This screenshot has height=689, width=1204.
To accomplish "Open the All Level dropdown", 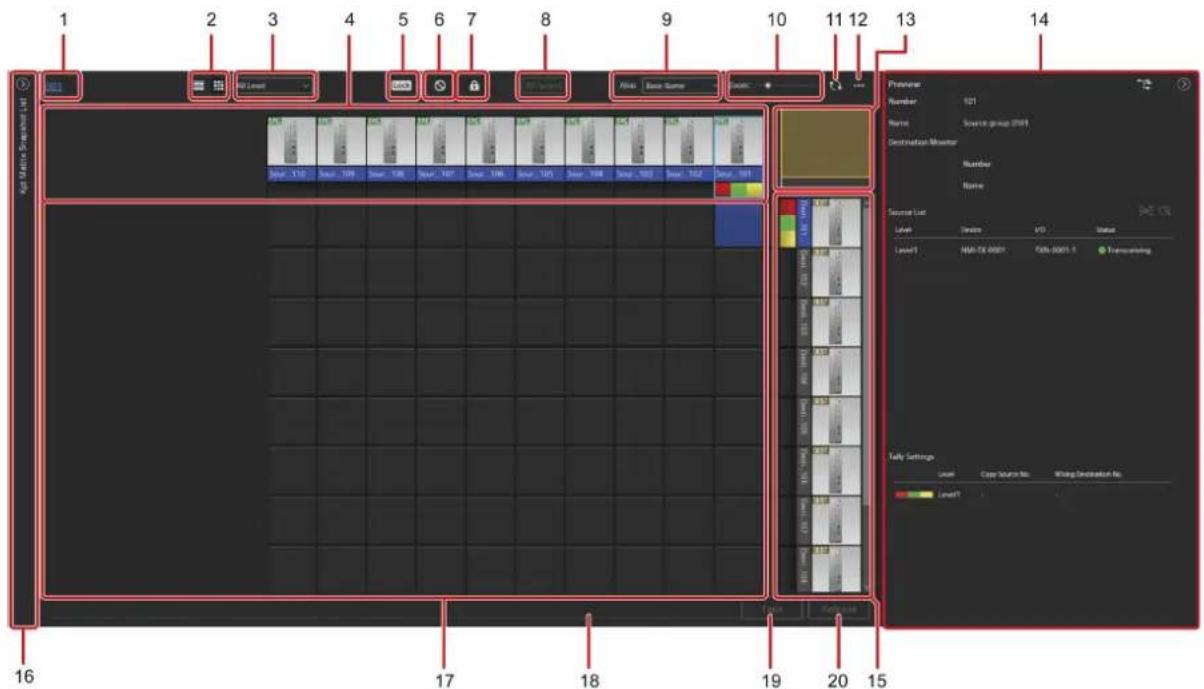I will click(275, 86).
